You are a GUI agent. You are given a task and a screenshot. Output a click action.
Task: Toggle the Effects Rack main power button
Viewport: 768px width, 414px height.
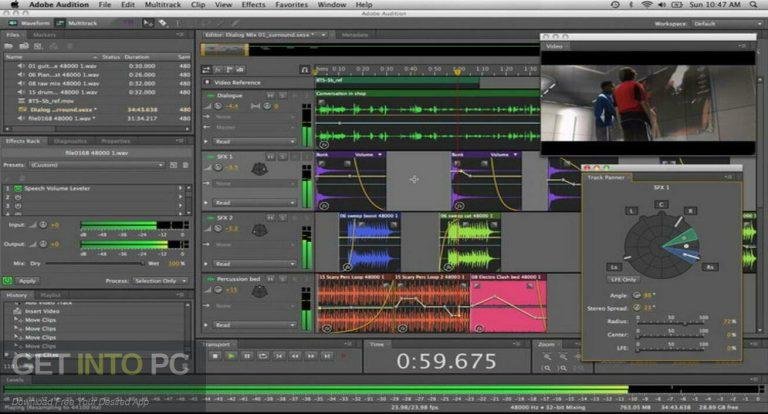pos(7,281)
